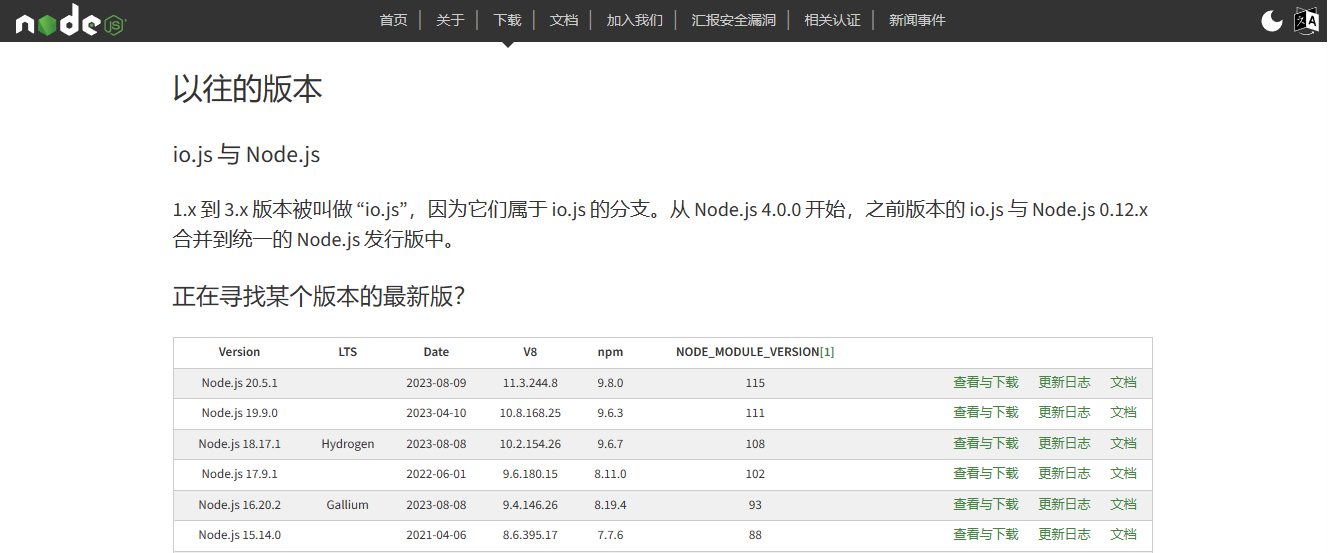Viewport: 1328px width, 553px height.
Task: Click V8 version 8.6.395.17
Action: [530, 535]
